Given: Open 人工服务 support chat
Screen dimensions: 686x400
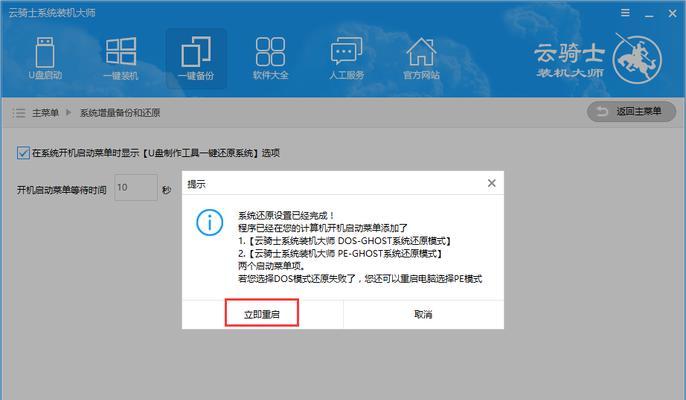Looking at the screenshot, I should [345, 57].
